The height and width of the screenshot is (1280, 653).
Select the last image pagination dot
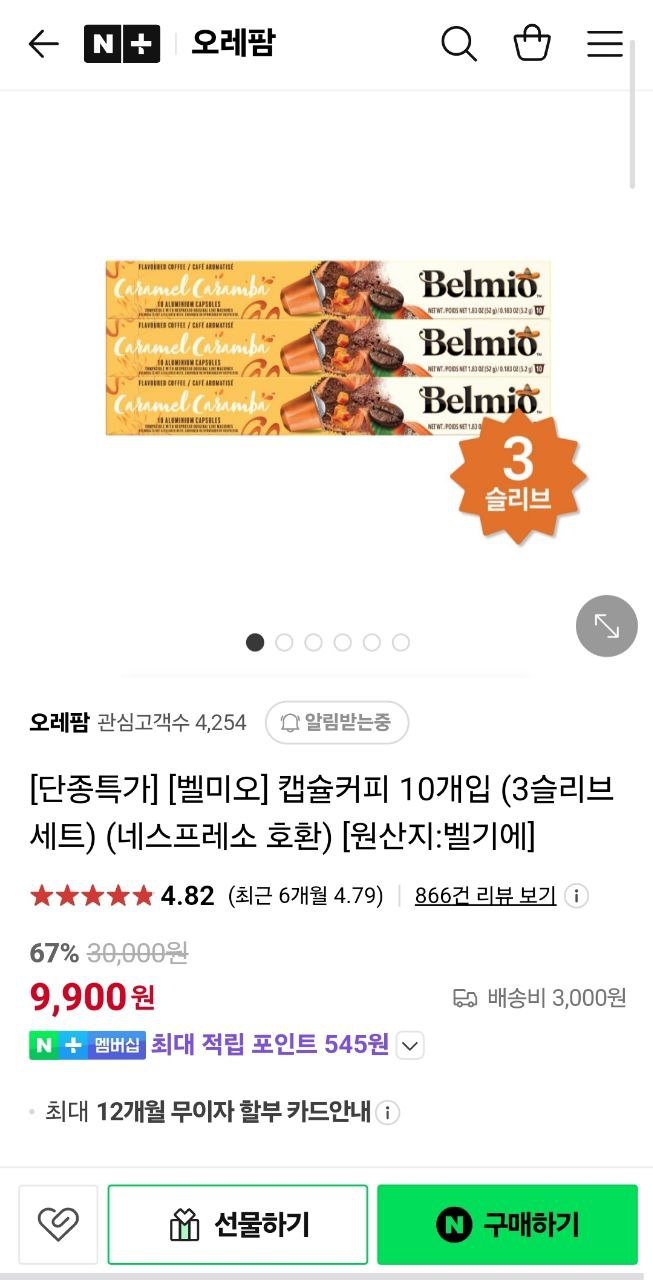point(401,642)
